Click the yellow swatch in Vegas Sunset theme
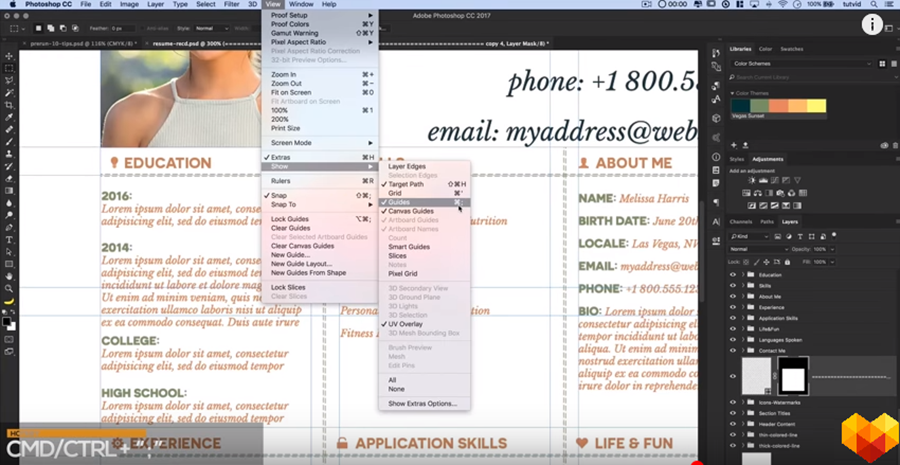 pos(817,106)
